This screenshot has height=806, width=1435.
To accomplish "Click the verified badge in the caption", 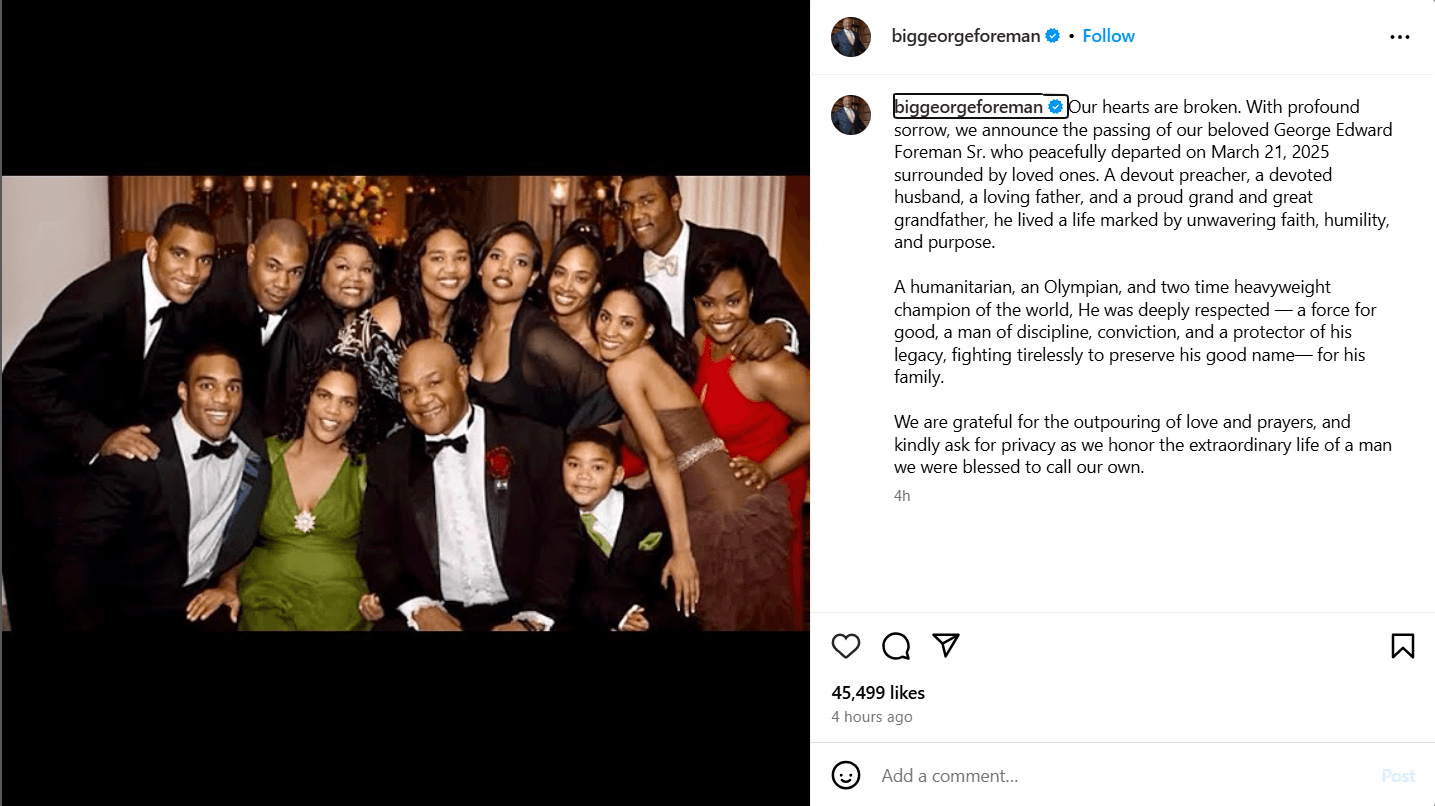I will click(x=1055, y=107).
